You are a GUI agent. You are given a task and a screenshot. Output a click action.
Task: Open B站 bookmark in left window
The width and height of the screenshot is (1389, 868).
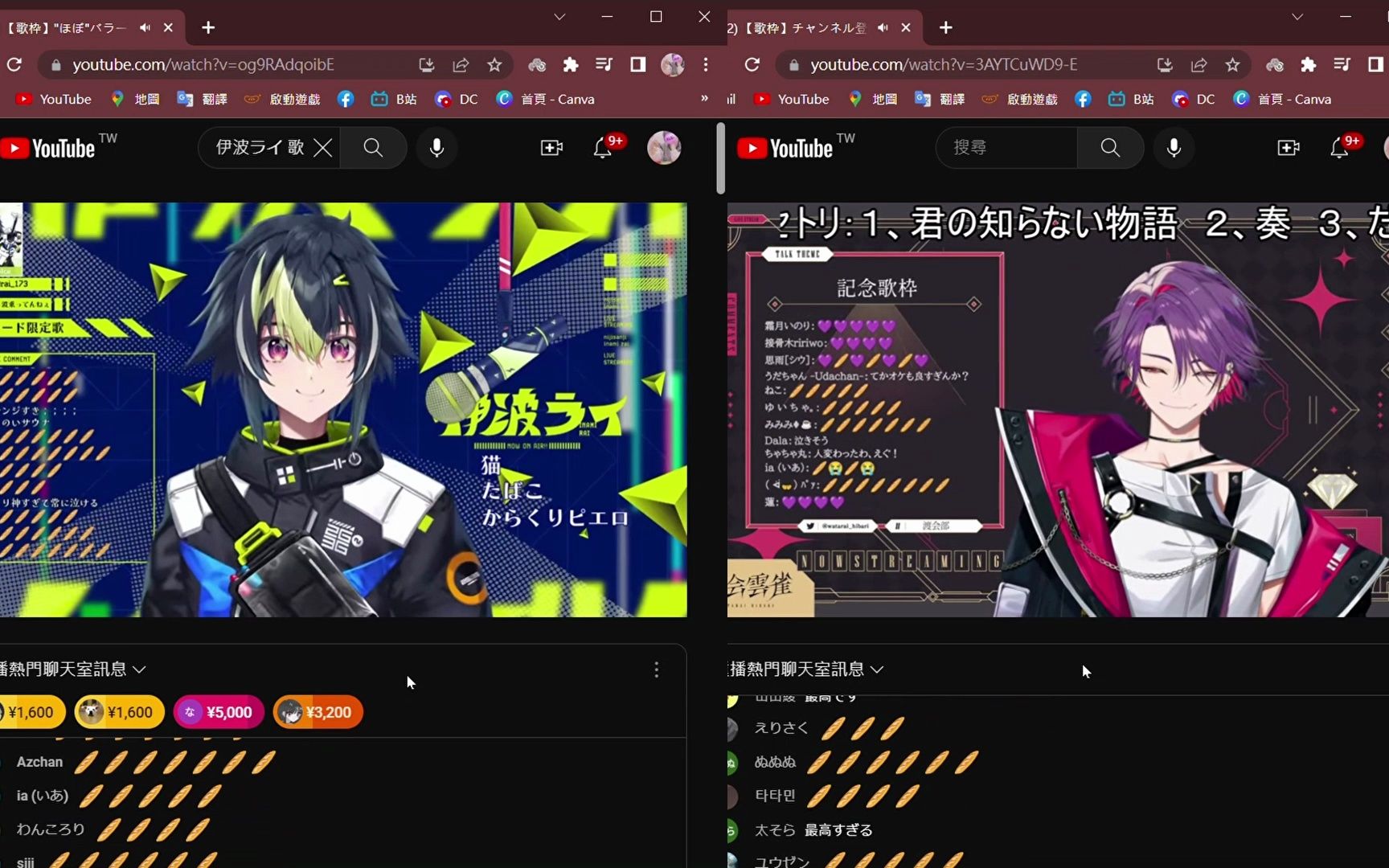point(394,99)
